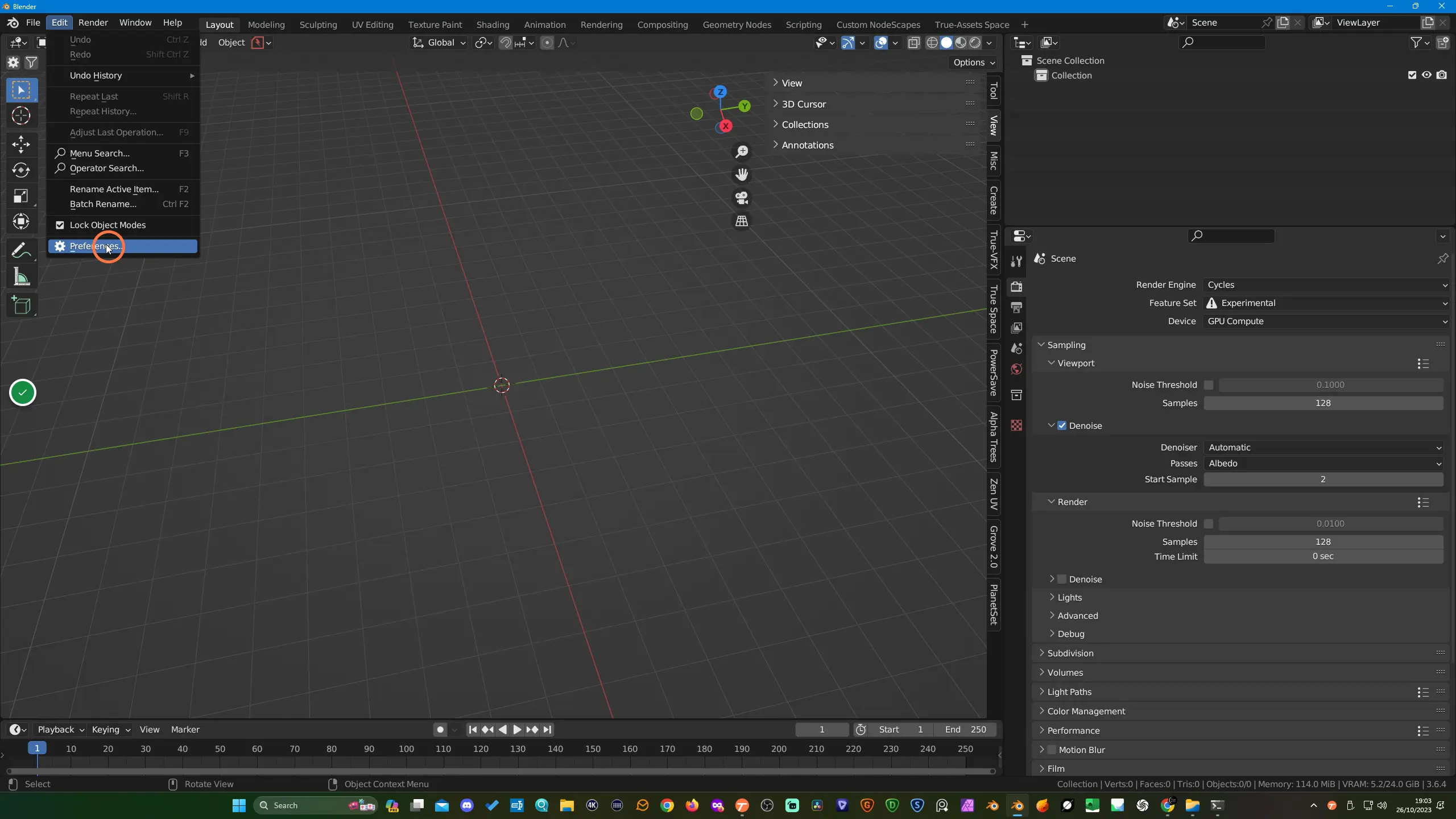Select the Measure tool

pos(21,277)
